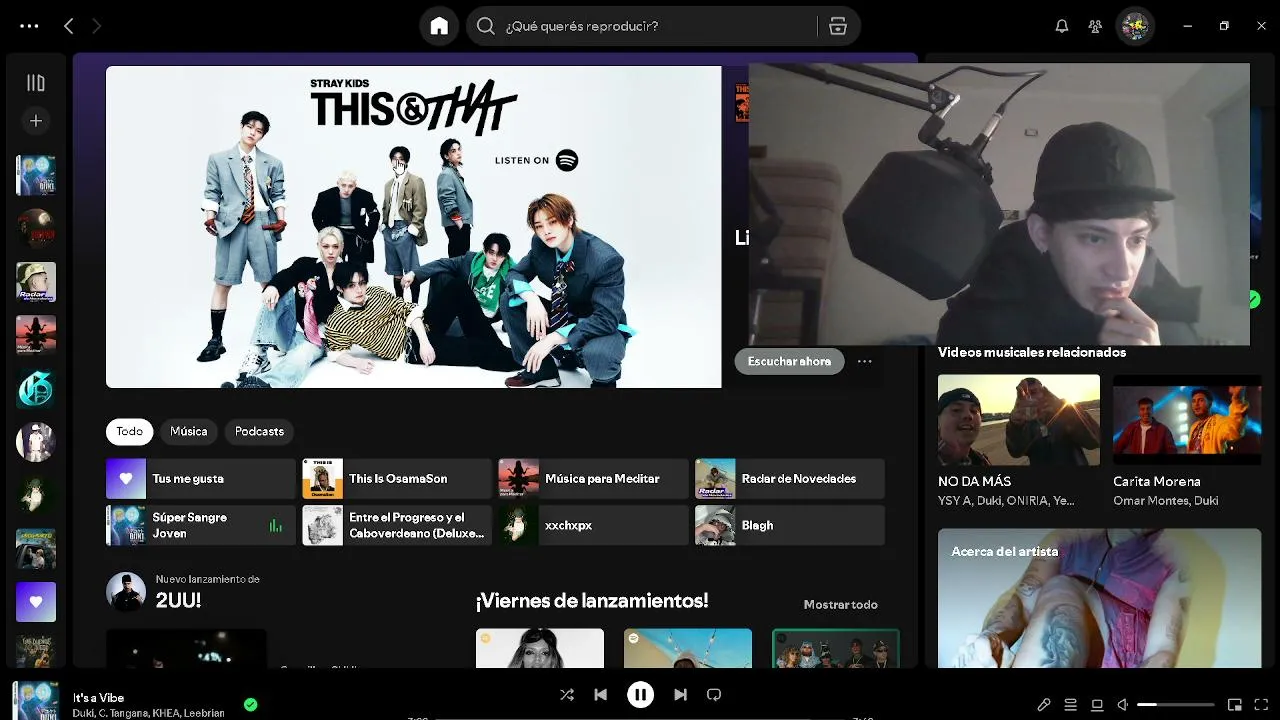Select the Podcasts filter chip

pyautogui.click(x=259, y=431)
